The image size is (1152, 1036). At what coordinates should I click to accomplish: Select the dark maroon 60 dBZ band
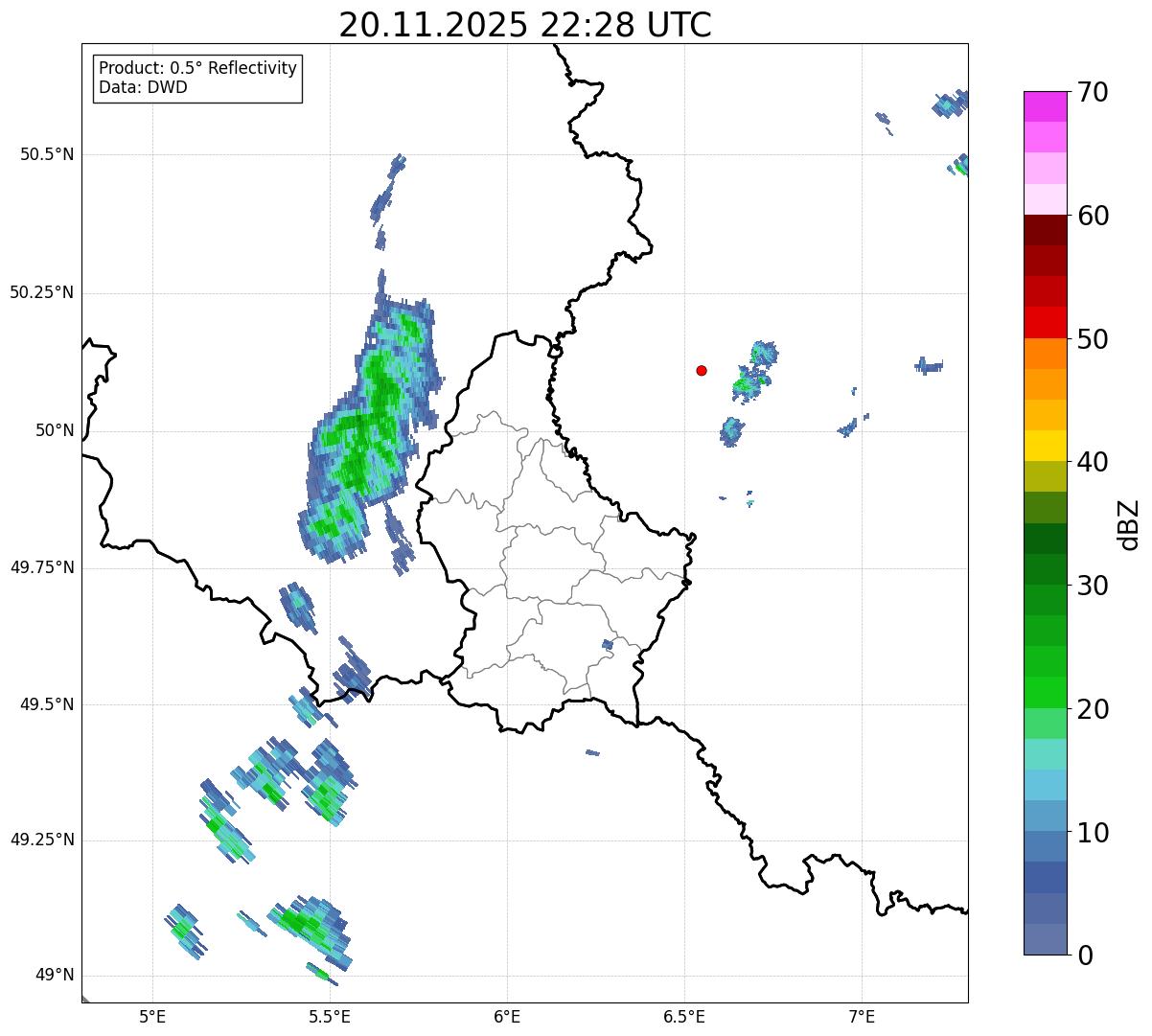(x=1046, y=230)
